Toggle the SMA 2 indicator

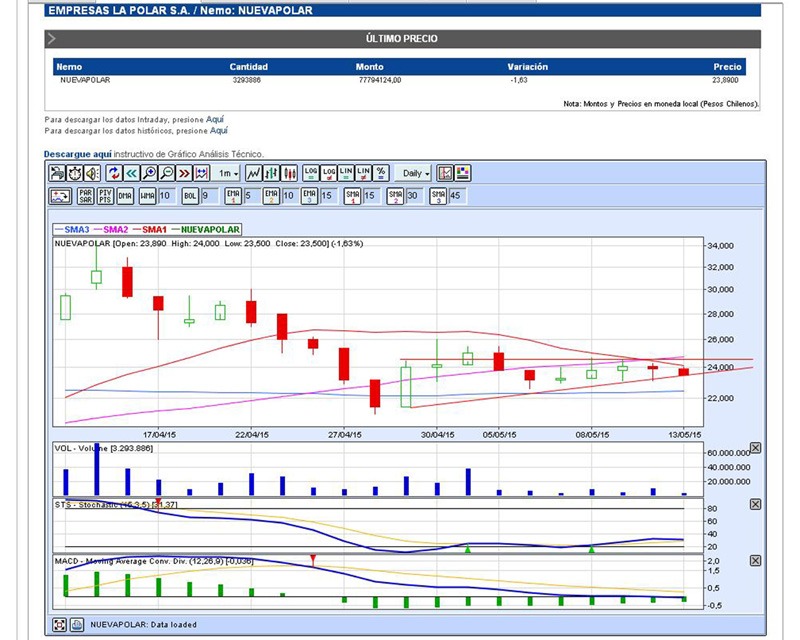(x=395, y=196)
